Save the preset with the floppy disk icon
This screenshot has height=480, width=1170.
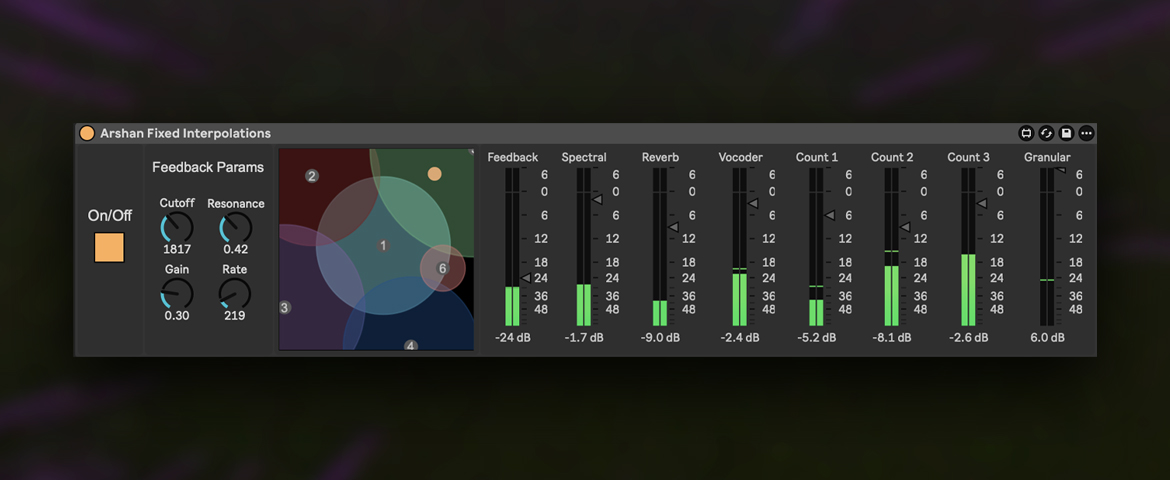(x=1066, y=134)
